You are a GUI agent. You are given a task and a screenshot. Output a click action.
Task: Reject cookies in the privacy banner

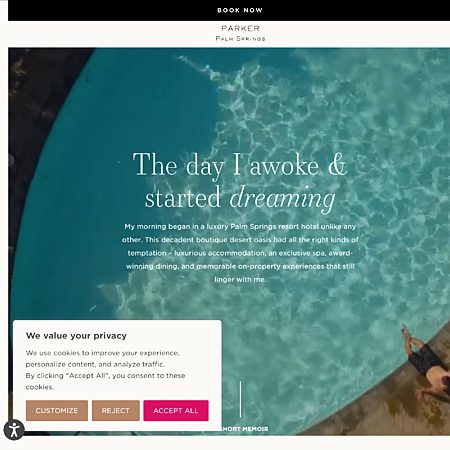tap(116, 410)
